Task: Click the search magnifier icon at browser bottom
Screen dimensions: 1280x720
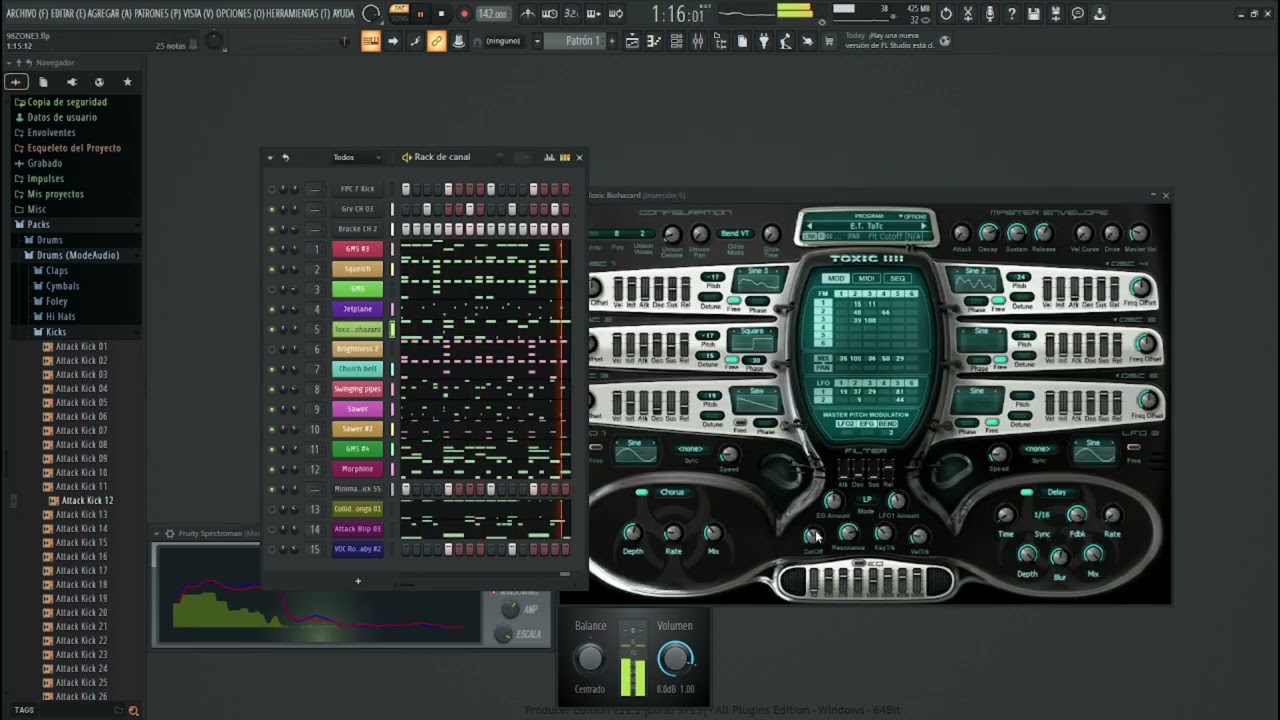Action: pos(133,711)
